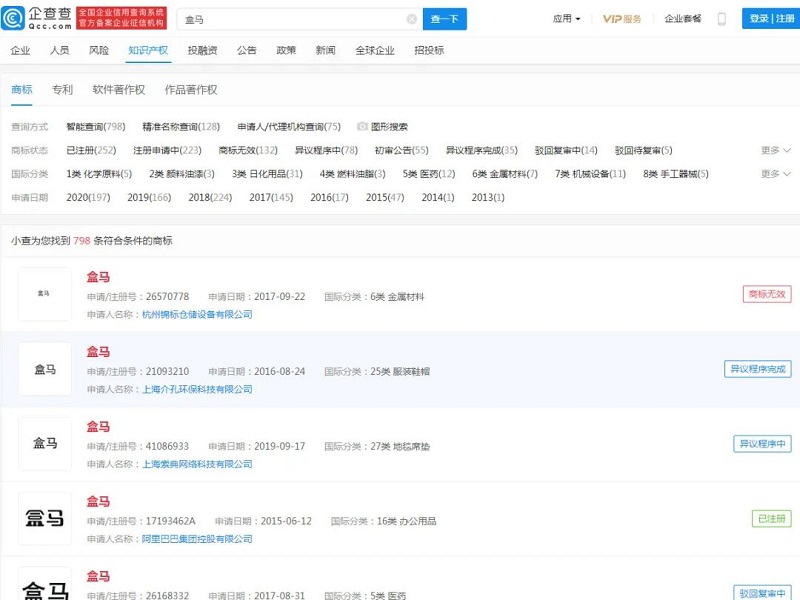Open the first 盒马 trademark thumbnail image

tap(45, 294)
